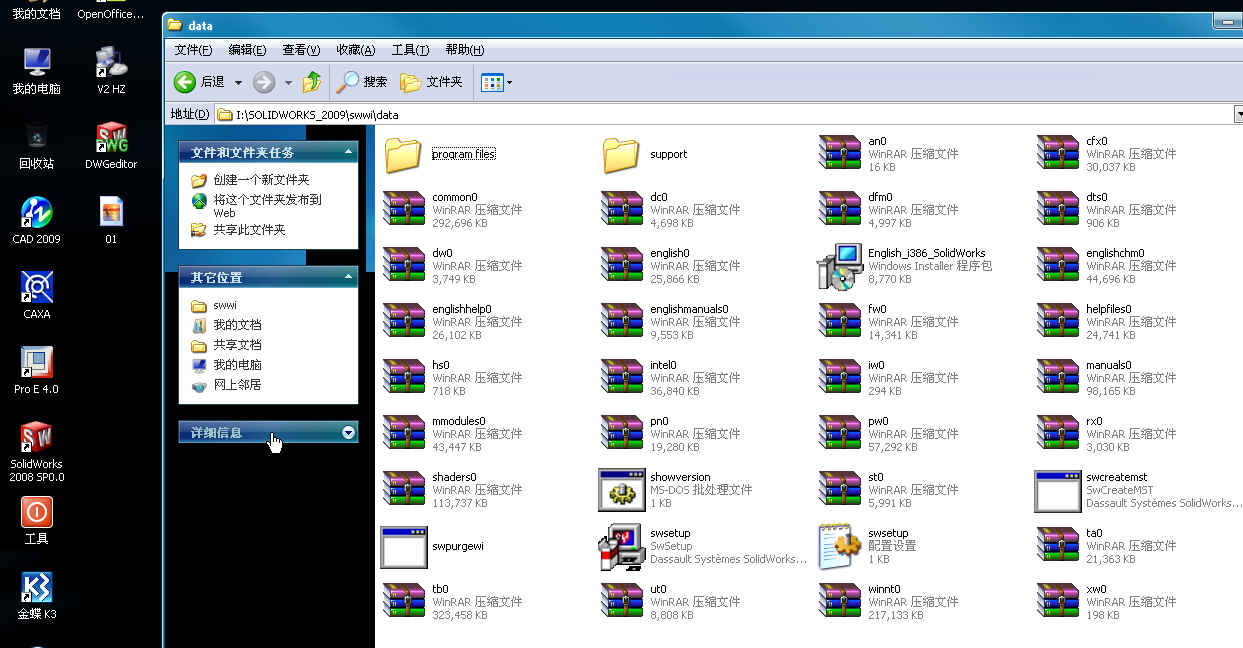Go up one folder level

click(x=313, y=82)
